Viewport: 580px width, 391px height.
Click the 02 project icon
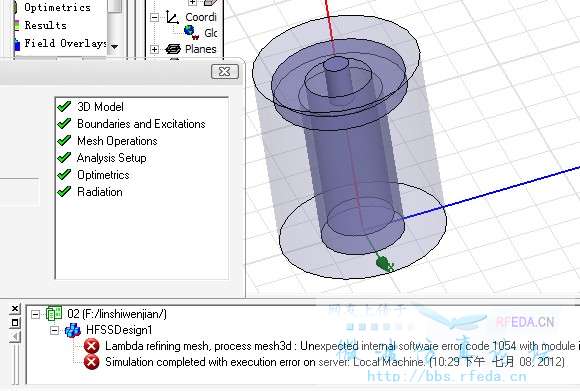(54, 314)
